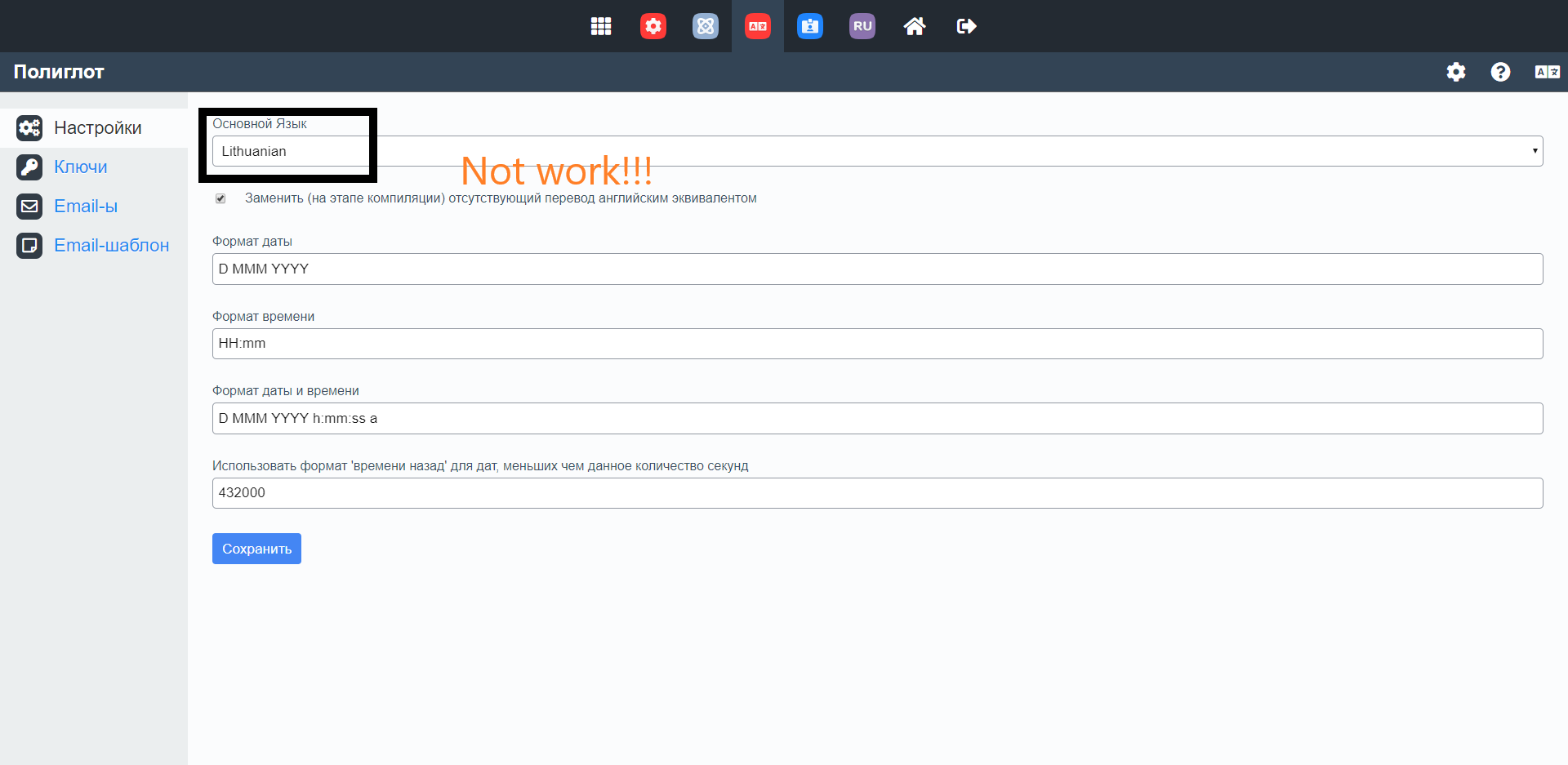The width and height of the screenshot is (1568, 765).
Task: Go to home via house icon
Action: click(x=915, y=26)
